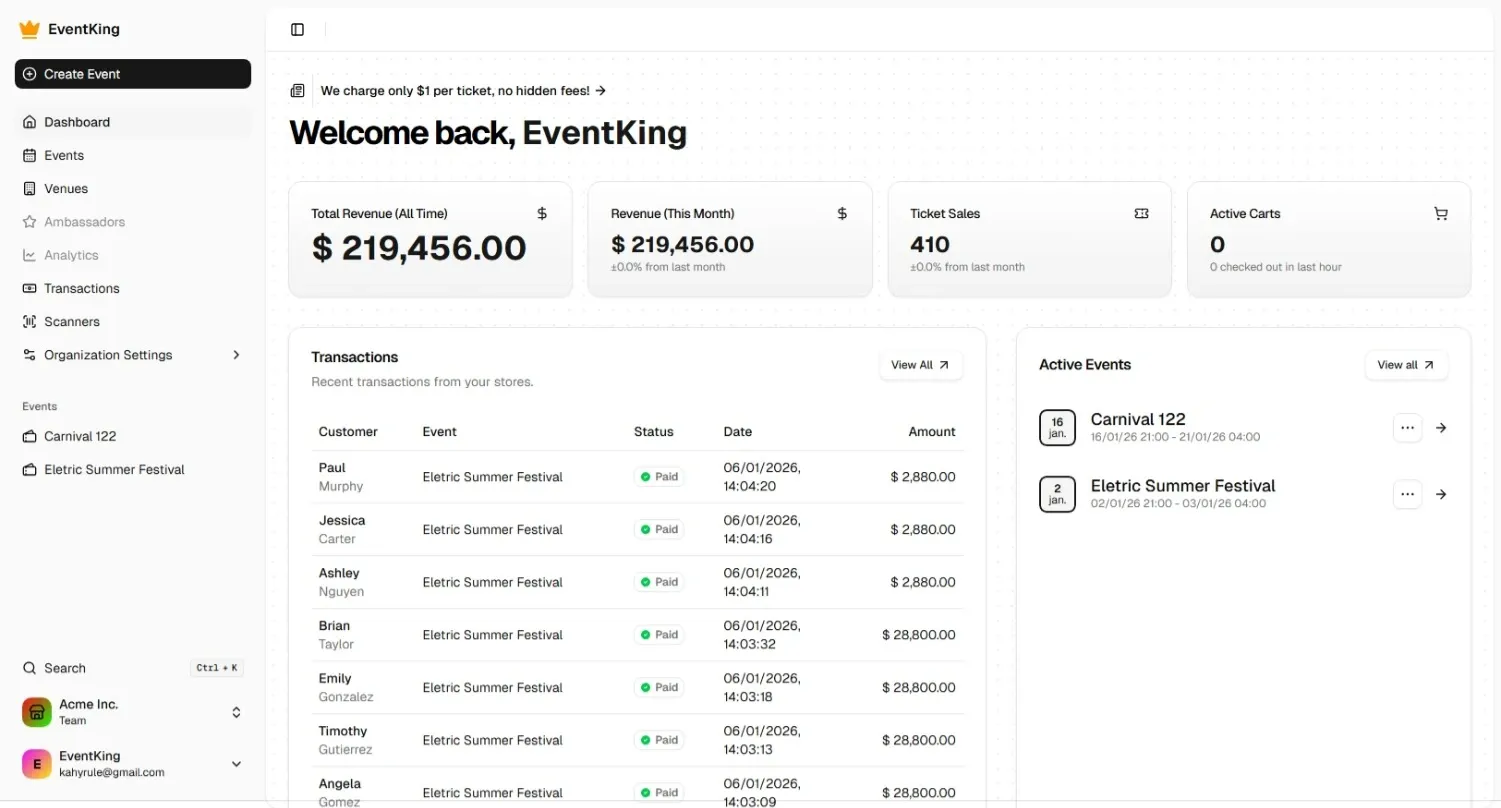The width and height of the screenshot is (1501, 808).
Task: Expand Organization Settings submenu
Action: 236,355
